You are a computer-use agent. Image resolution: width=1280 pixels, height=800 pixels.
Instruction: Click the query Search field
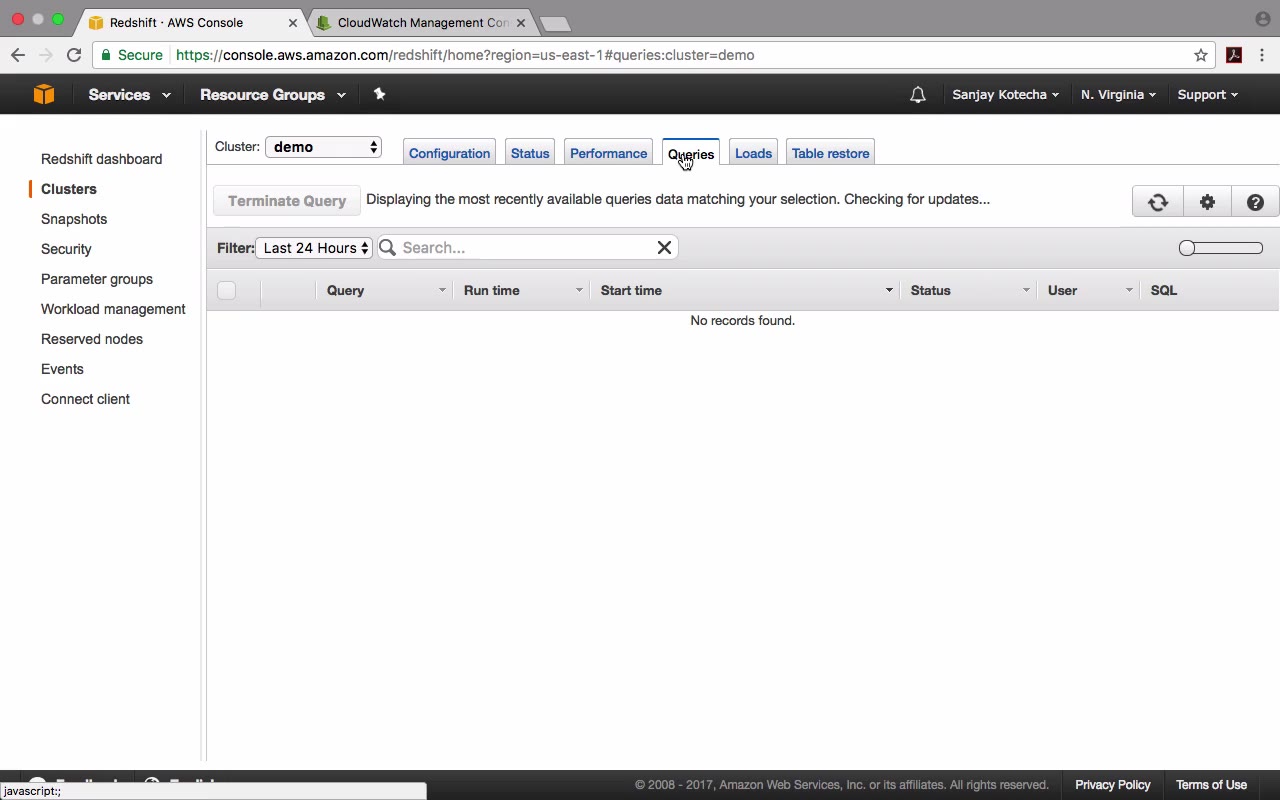point(526,247)
